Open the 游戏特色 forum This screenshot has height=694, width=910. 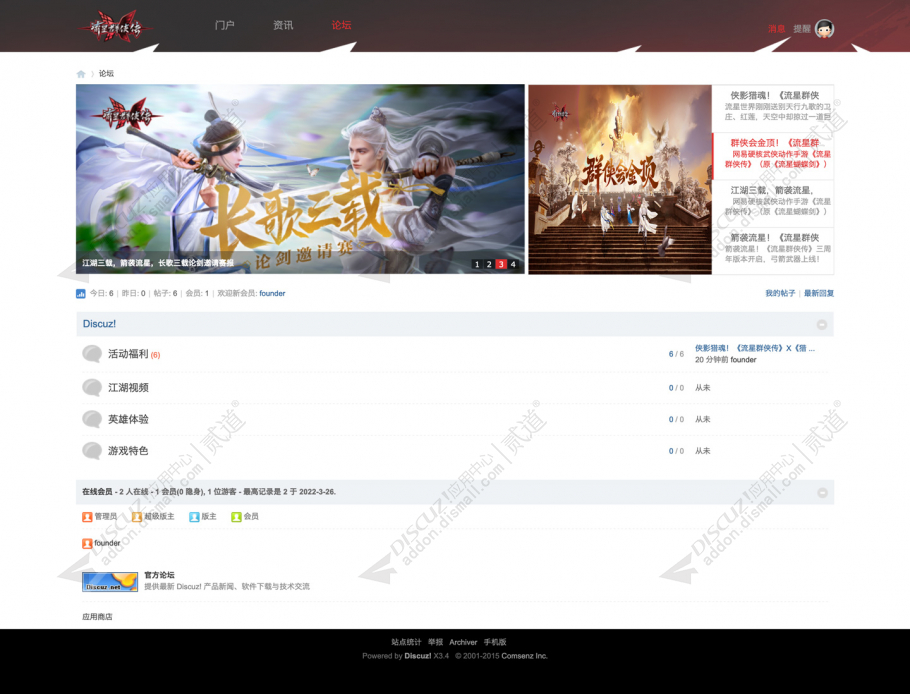pos(128,451)
